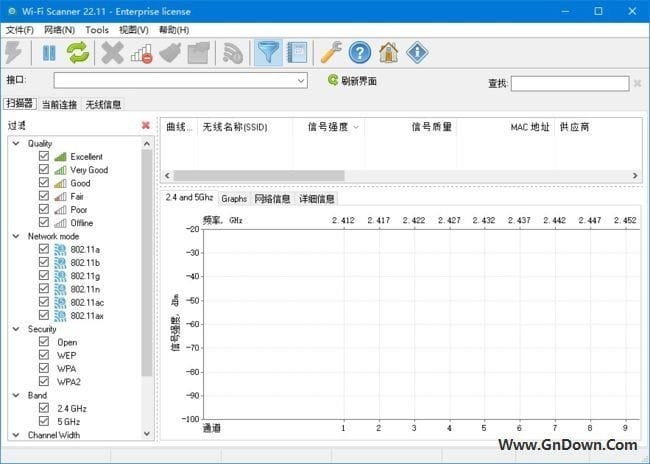
Task: Click the gray X delete toolbar icon
Action: pos(112,53)
